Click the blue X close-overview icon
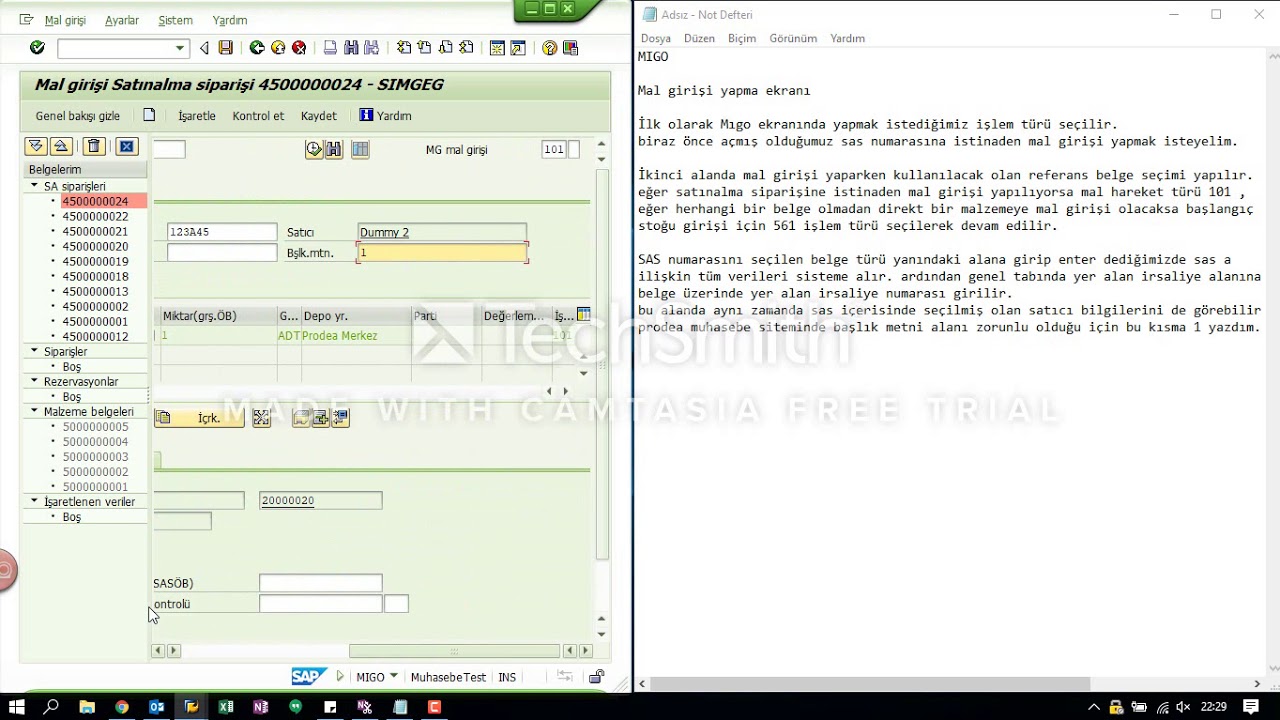Image resolution: width=1280 pixels, height=720 pixels. (126, 147)
